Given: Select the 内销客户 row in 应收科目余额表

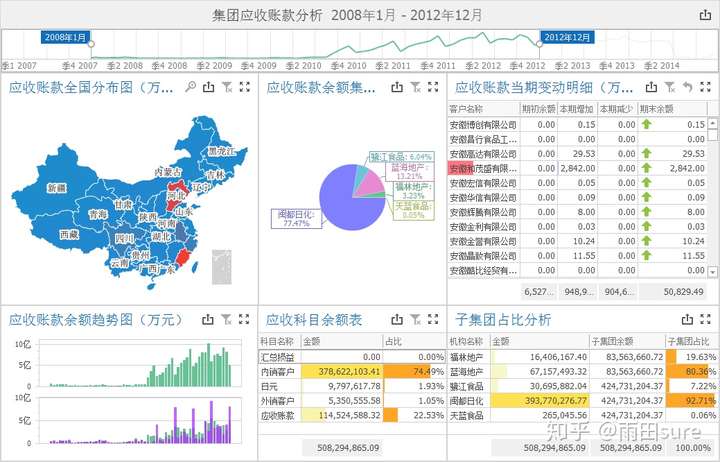Looking at the screenshot, I should tap(352, 372).
